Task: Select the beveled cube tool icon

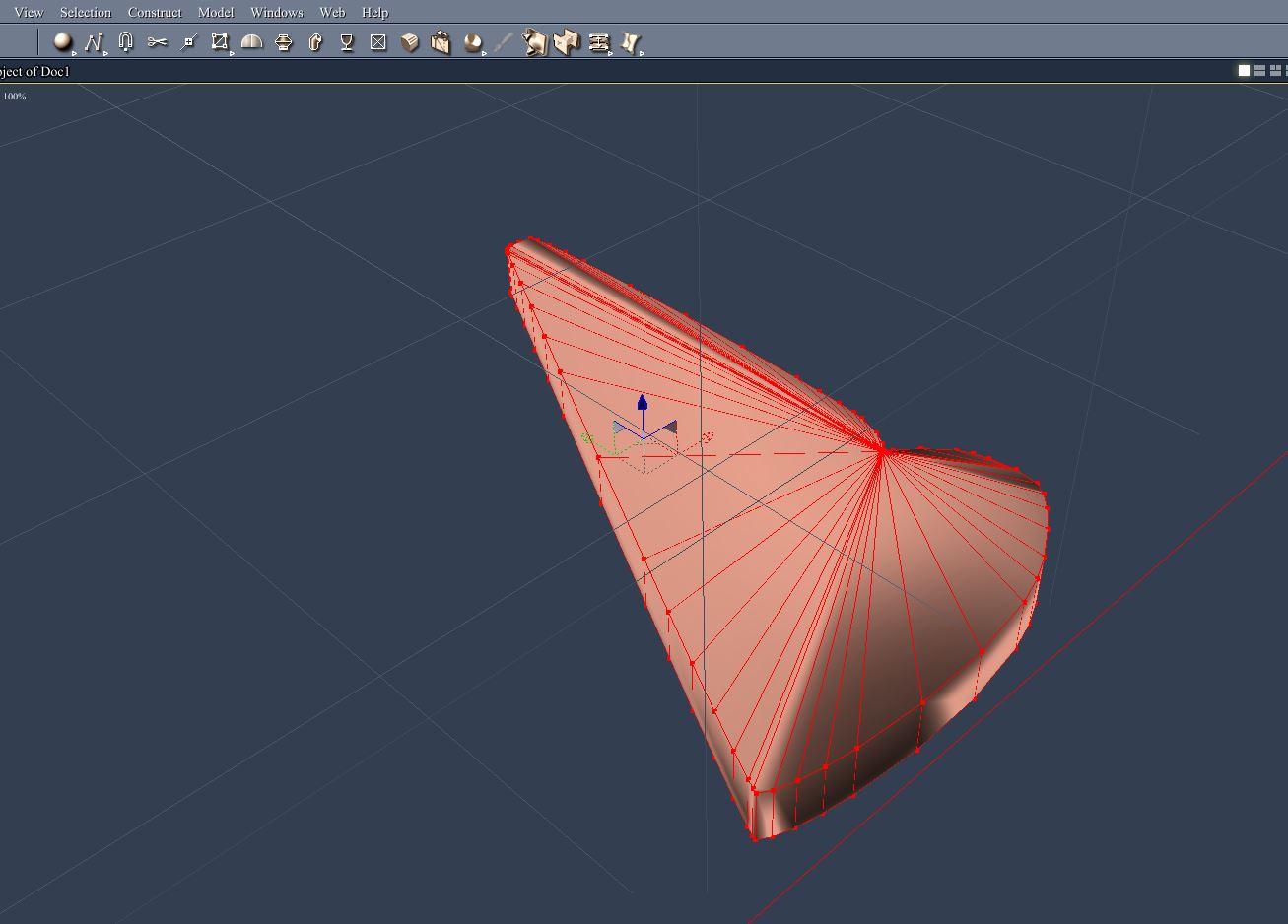Action: (x=410, y=42)
